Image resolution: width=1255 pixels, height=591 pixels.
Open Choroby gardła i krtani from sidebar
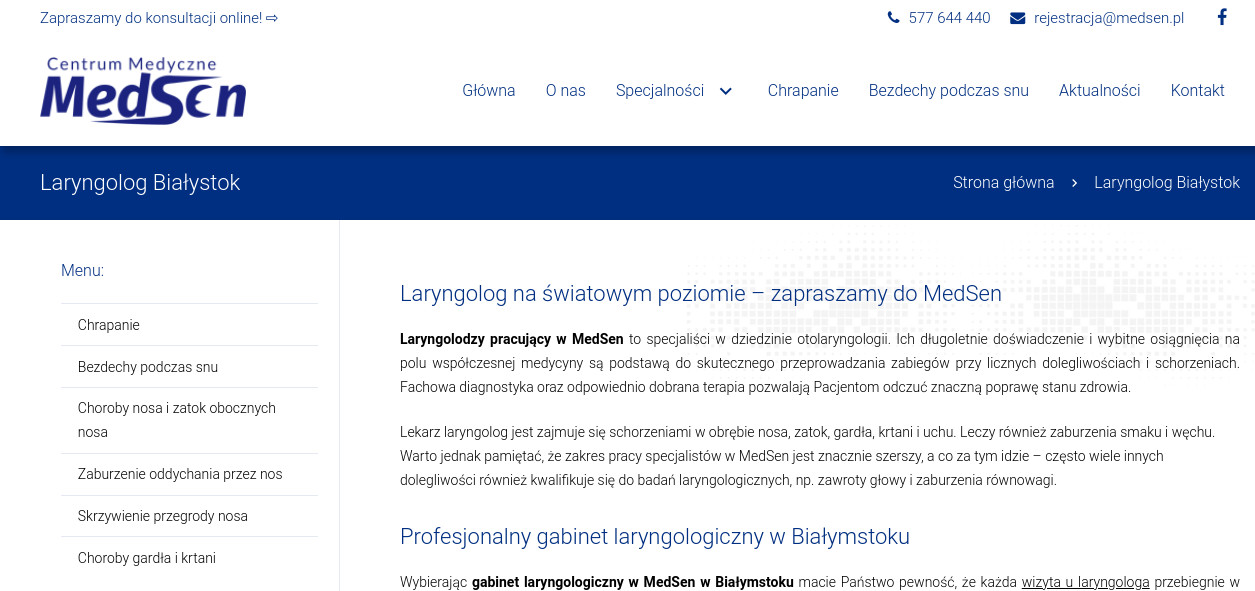tap(146, 558)
